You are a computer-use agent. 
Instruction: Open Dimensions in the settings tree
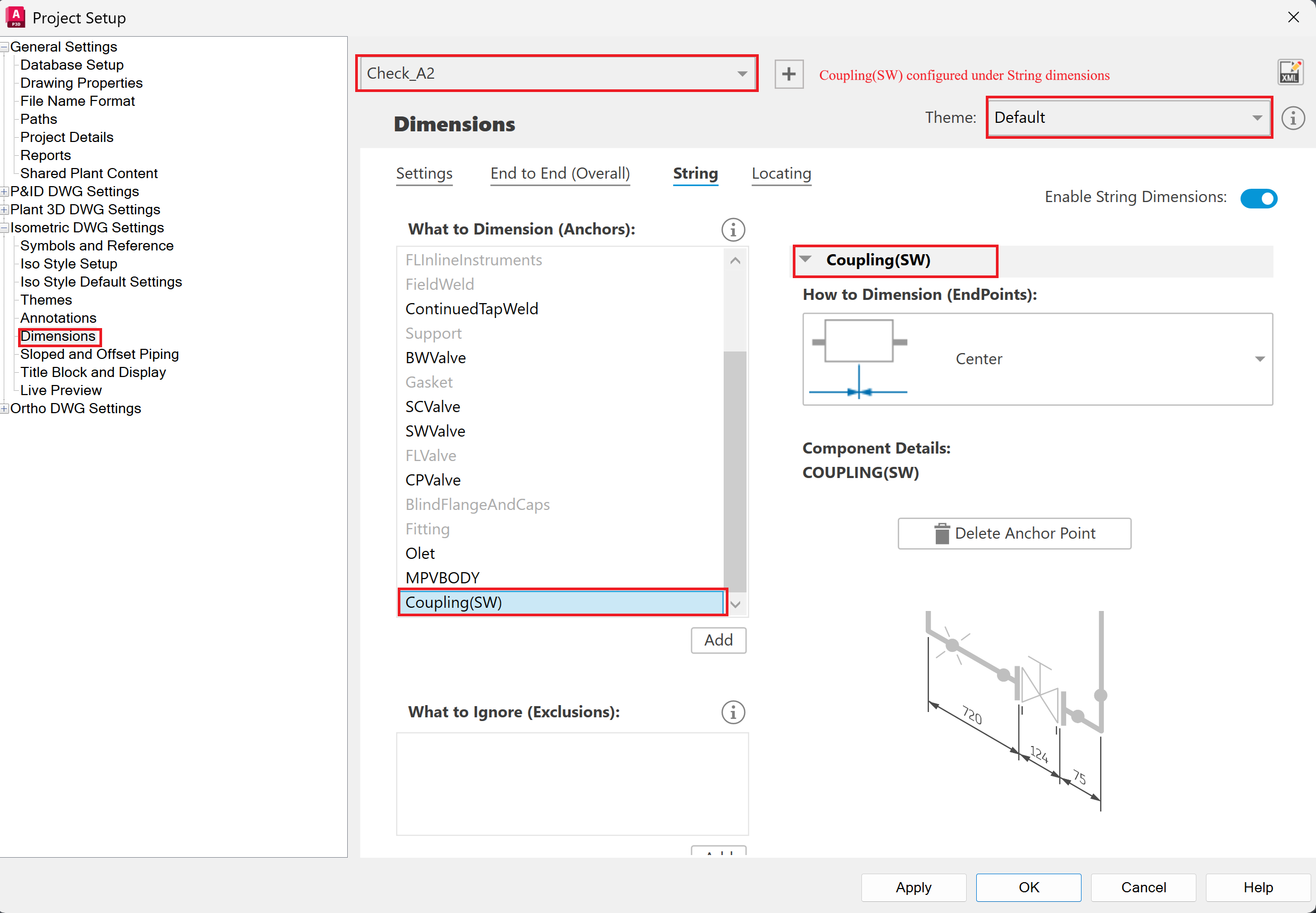point(58,337)
